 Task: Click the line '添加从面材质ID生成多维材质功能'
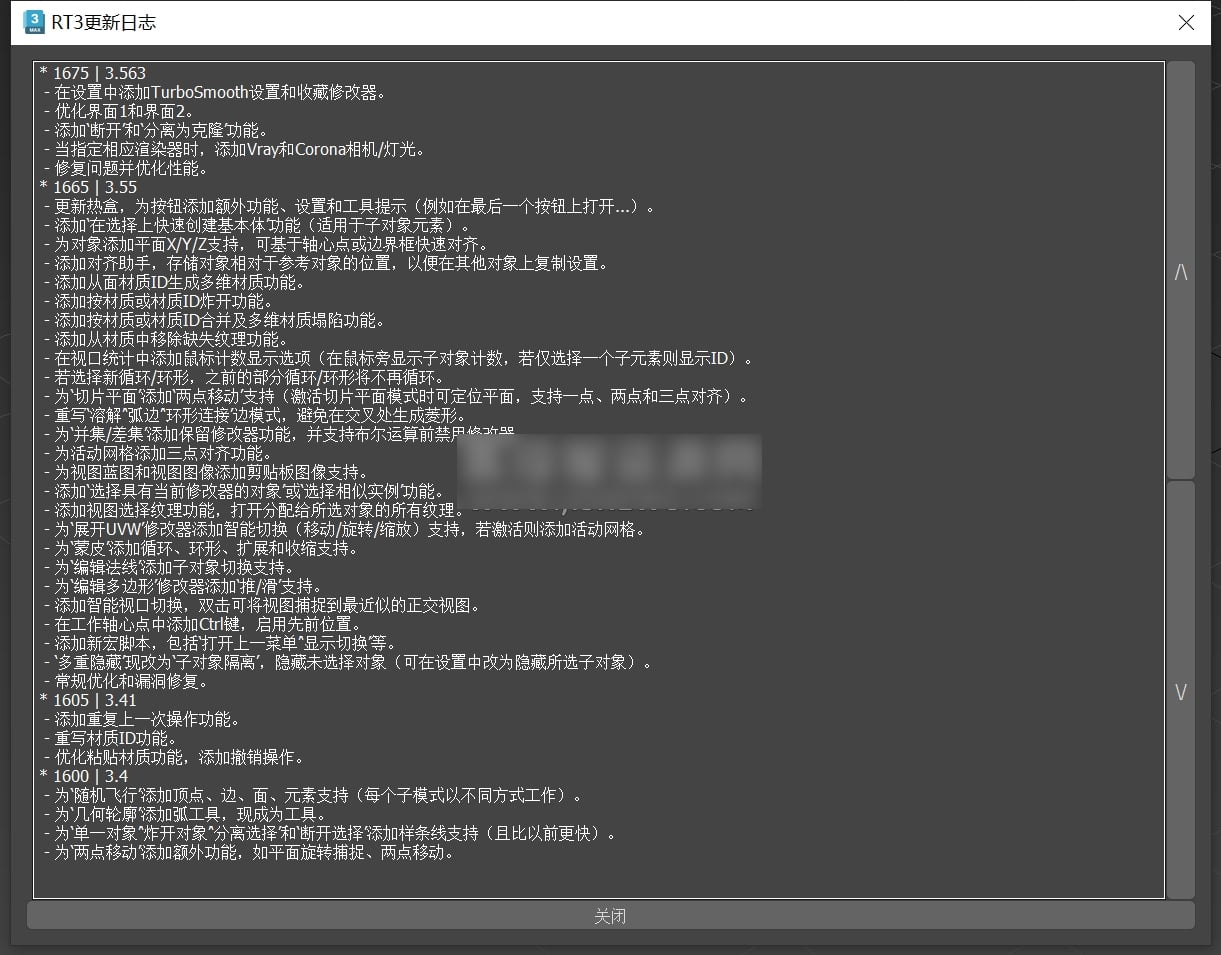(174, 282)
